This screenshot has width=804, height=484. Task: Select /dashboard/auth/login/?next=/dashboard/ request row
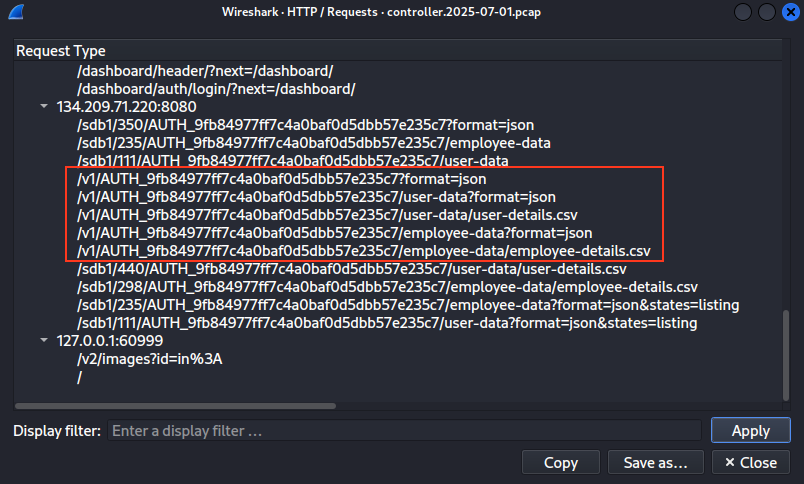click(216, 89)
